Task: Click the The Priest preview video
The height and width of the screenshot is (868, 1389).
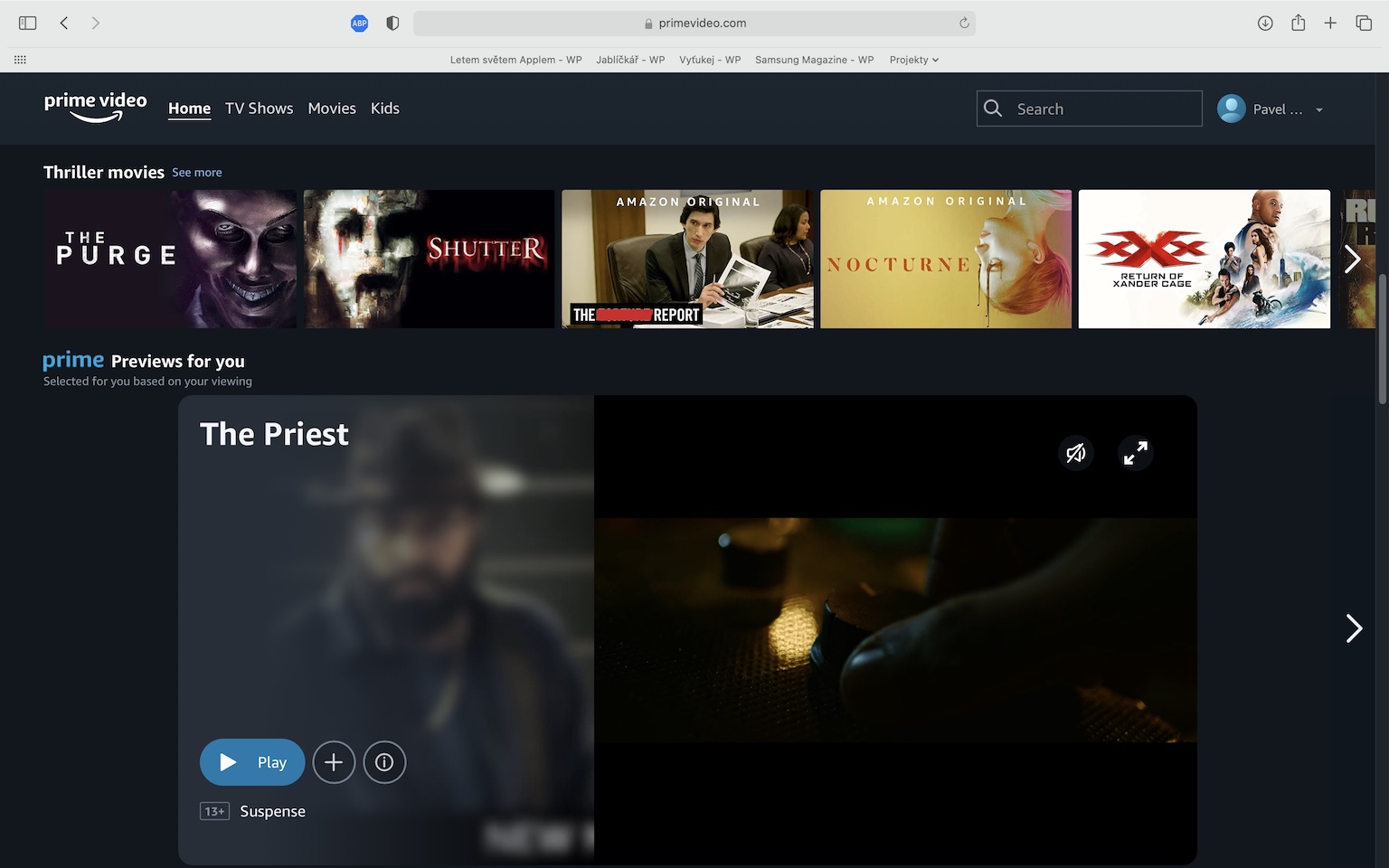Action: tap(895, 630)
